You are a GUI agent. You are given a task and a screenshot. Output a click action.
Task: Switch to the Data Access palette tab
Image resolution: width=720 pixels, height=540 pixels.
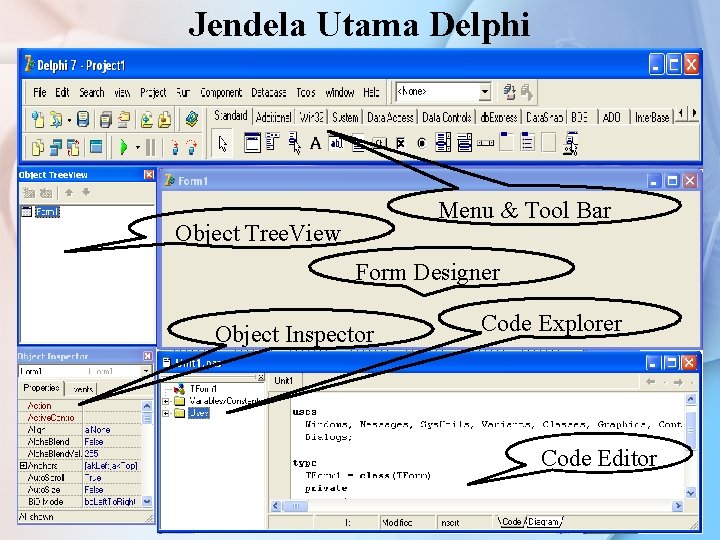tap(390, 118)
